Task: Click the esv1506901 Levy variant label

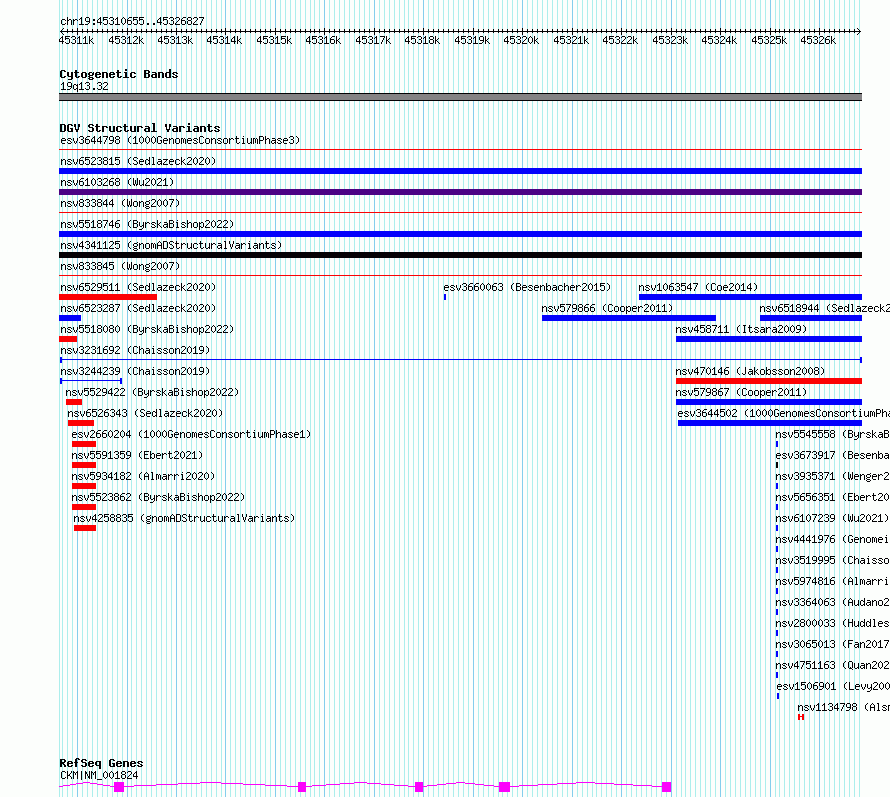Action: coord(833,686)
